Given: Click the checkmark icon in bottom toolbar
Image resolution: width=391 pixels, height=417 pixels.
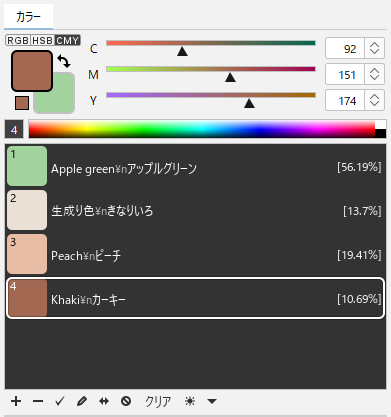Looking at the screenshot, I should pos(60,401).
